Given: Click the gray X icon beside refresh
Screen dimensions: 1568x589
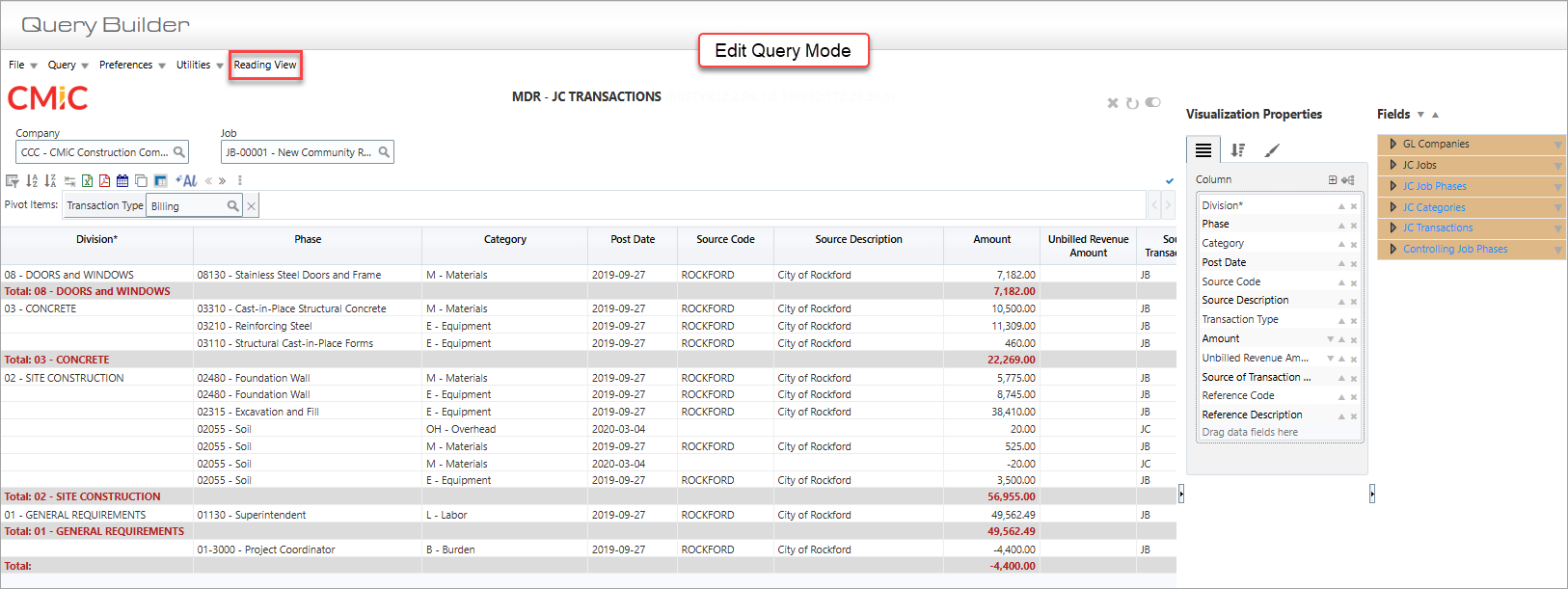Looking at the screenshot, I should [x=1113, y=103].
